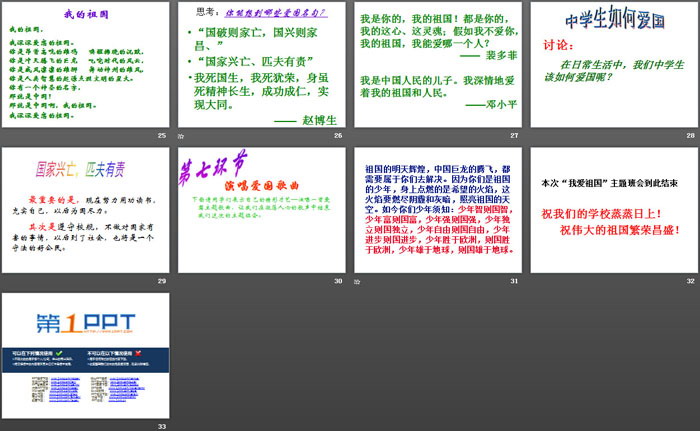700x431 pixels.
Task: Select slide 28 thumbnail titled 中学生如何爱国
Action: 614,64
